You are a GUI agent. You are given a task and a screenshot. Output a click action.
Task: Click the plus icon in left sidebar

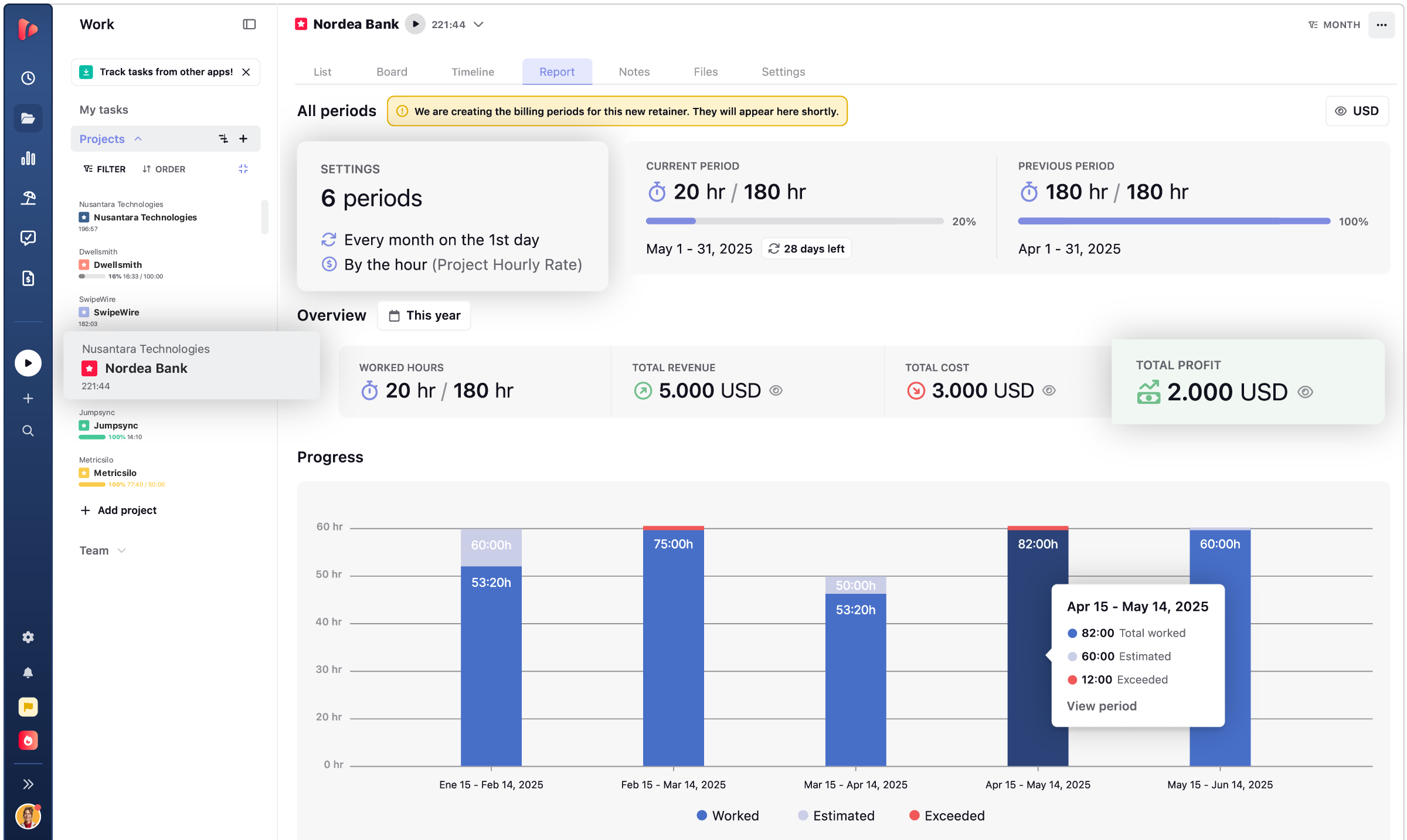click(x=28, y=399)
